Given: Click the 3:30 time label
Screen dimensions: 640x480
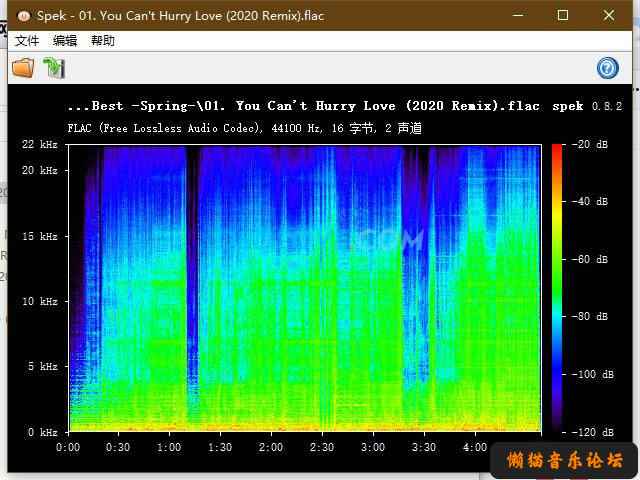Looking at the screenshot, I should coord(424,447).
